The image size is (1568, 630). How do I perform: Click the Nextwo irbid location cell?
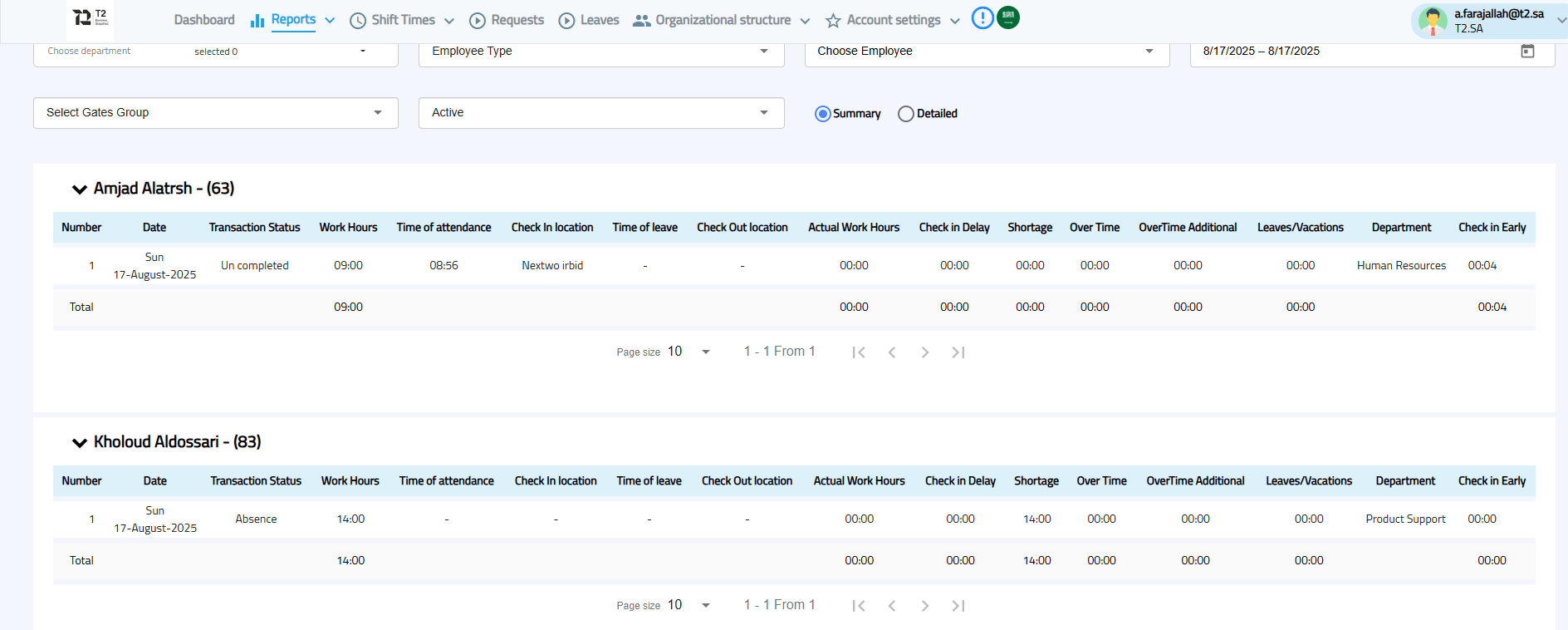click(552, 266)
